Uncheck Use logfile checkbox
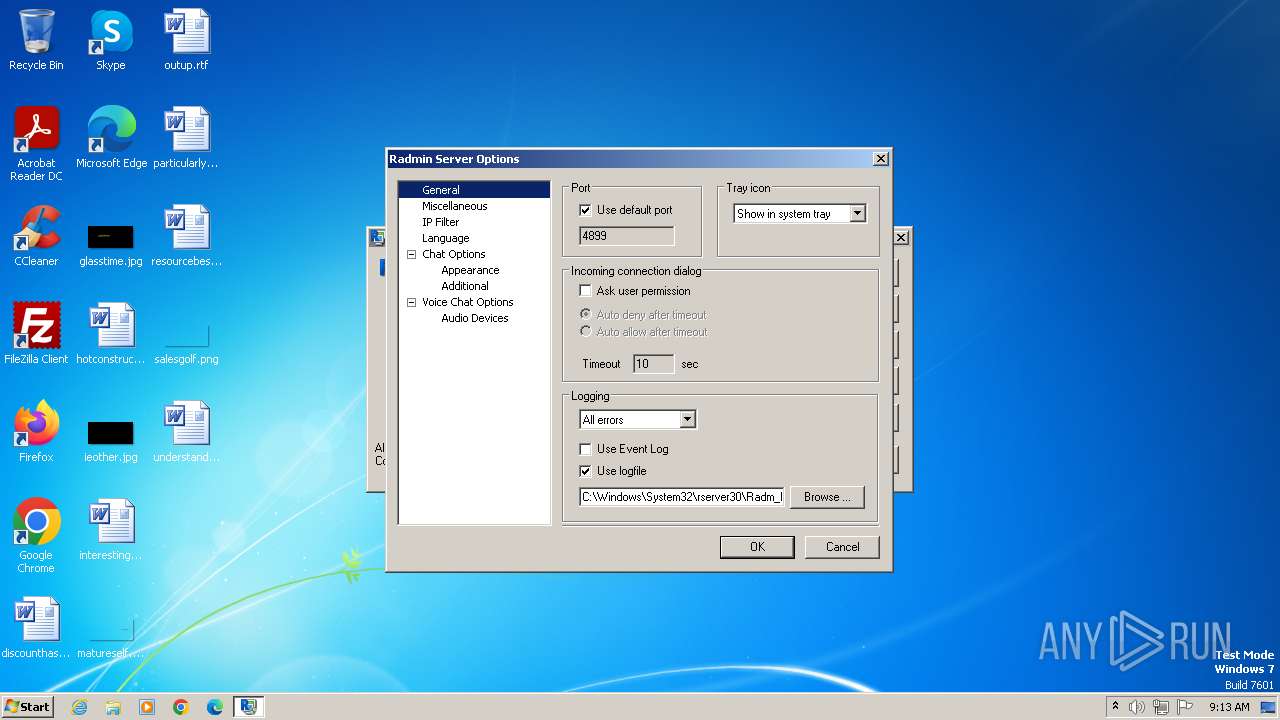 [x=585, y=471]
